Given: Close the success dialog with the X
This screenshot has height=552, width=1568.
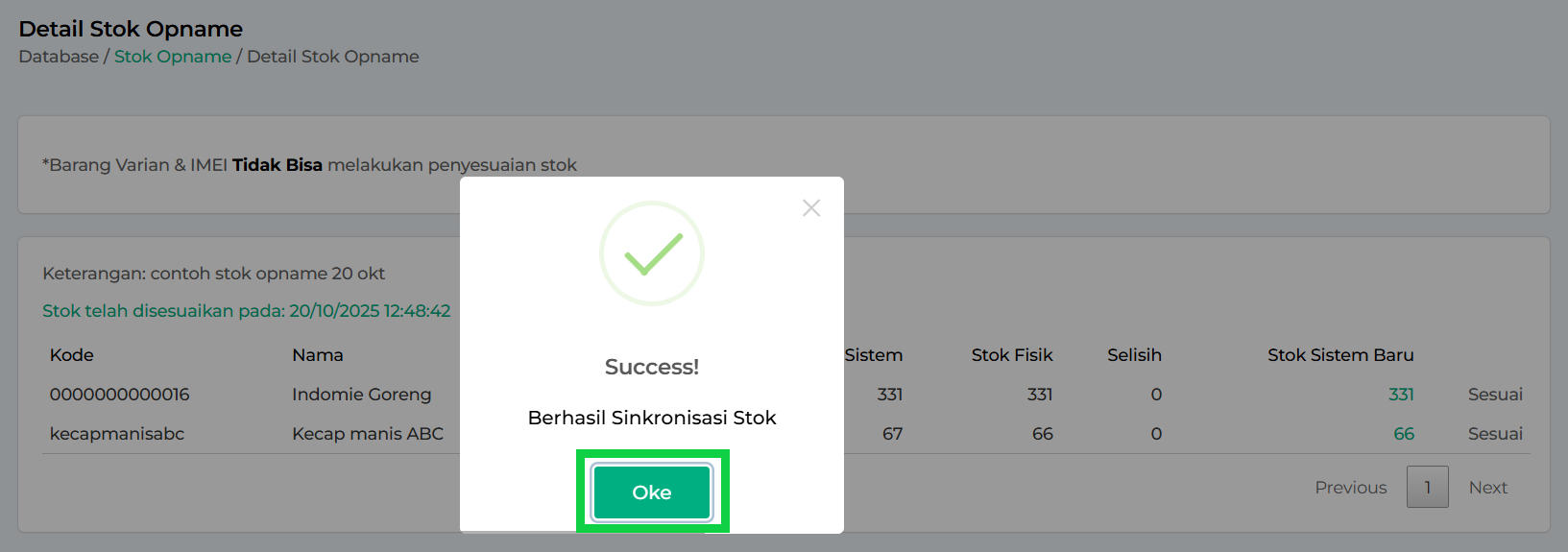Looking at the screenshot, I should (x=811, y=208).
